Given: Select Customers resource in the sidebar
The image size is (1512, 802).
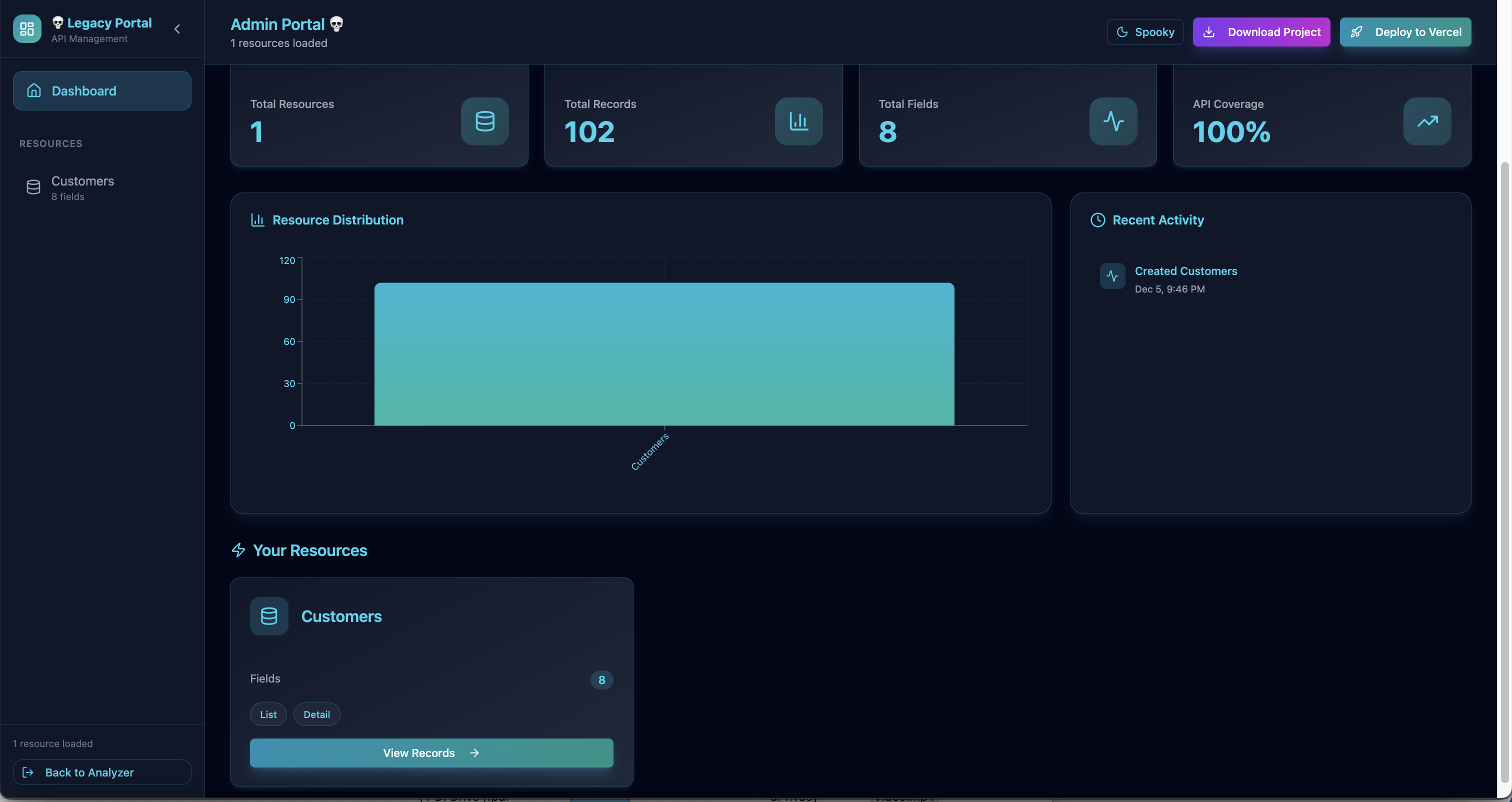Looking at the screenshot, I should pos(82,187).
